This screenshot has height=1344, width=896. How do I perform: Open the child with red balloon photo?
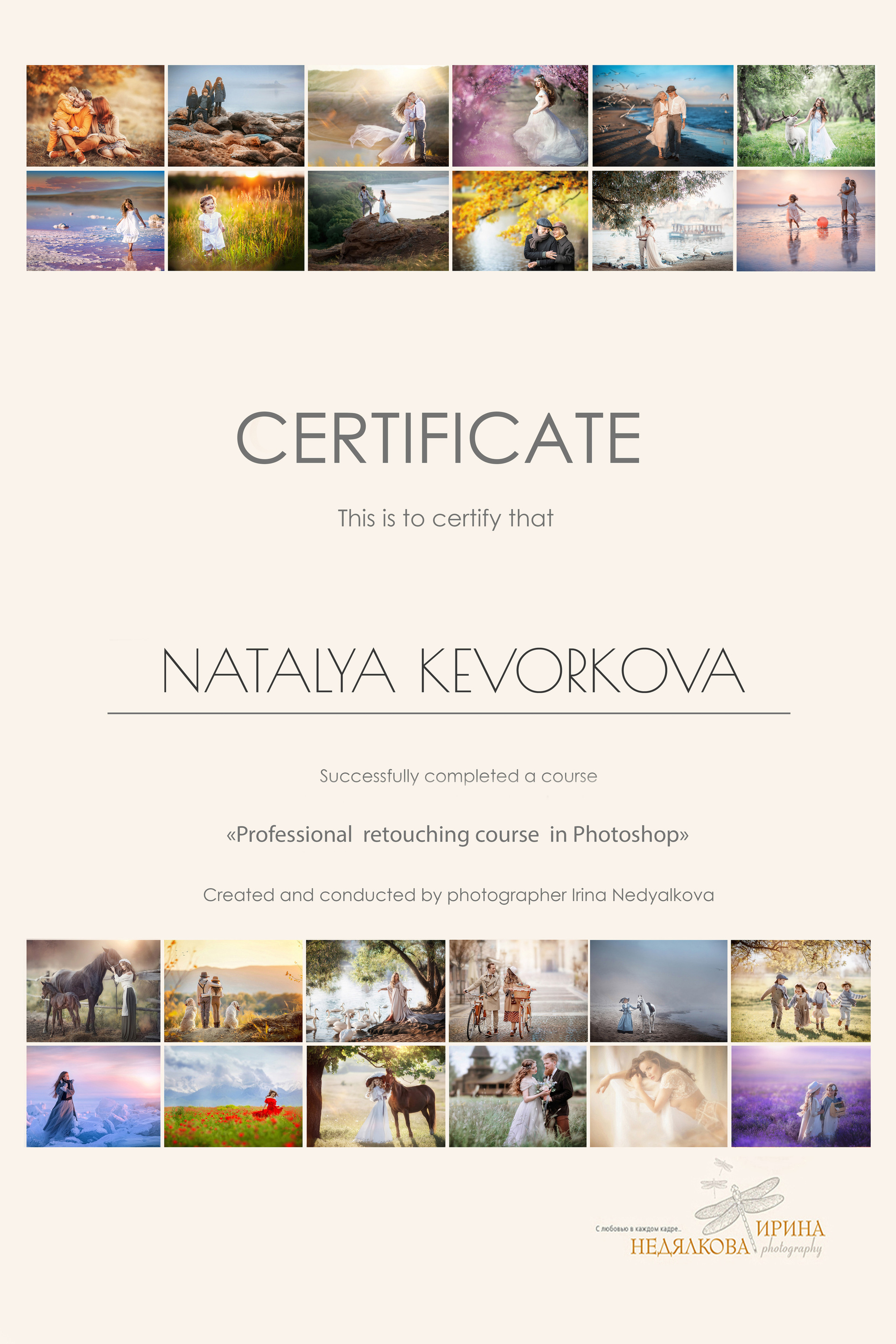pyautogui.click(x=805, y=221)
